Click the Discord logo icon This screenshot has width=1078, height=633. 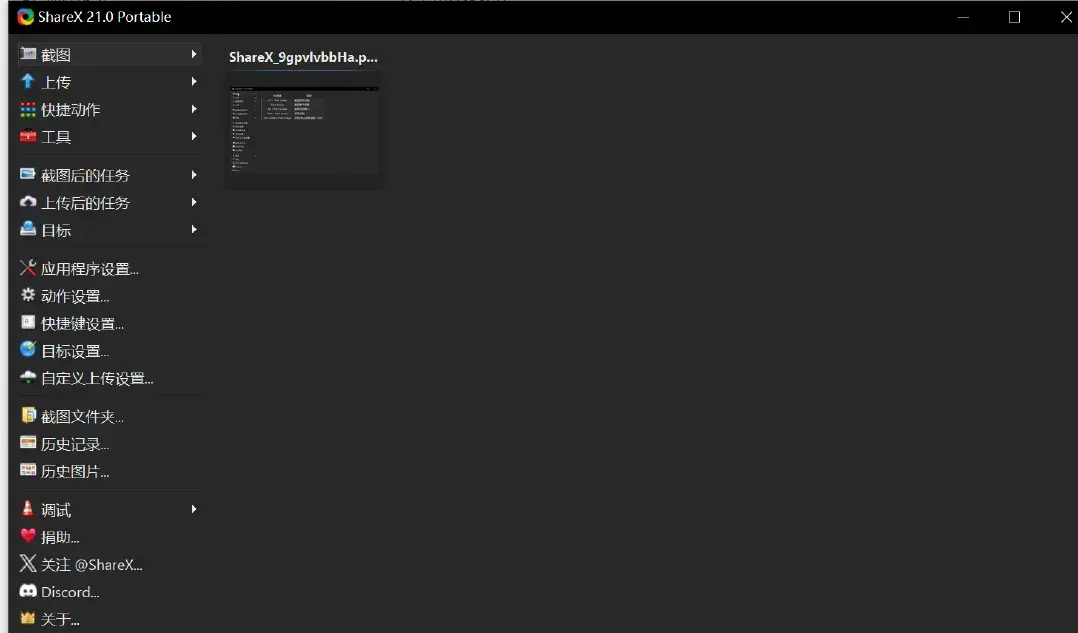pos(28,591)
